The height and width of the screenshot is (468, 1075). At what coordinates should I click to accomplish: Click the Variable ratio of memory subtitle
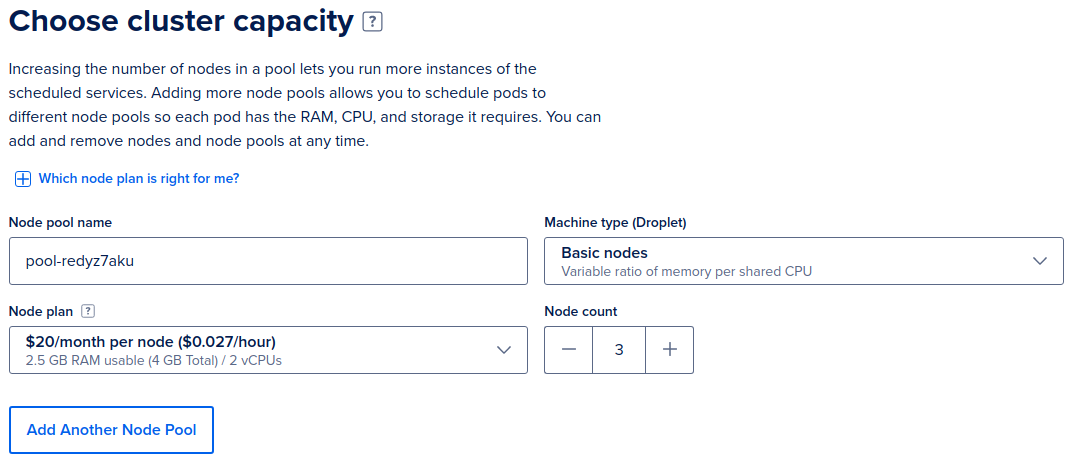[x=686, y=271]
